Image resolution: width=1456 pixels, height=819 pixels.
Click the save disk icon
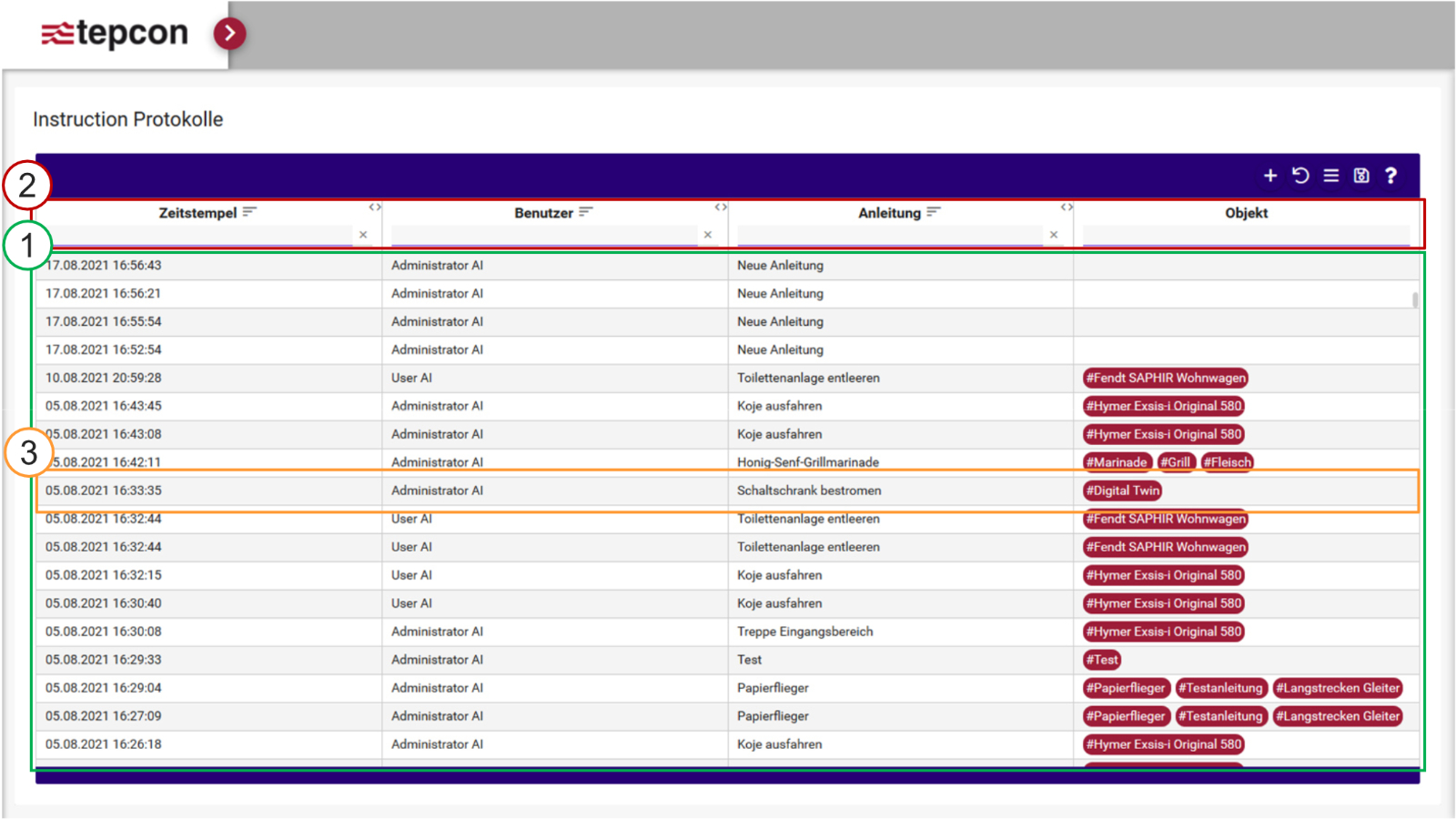(1360, 176)
